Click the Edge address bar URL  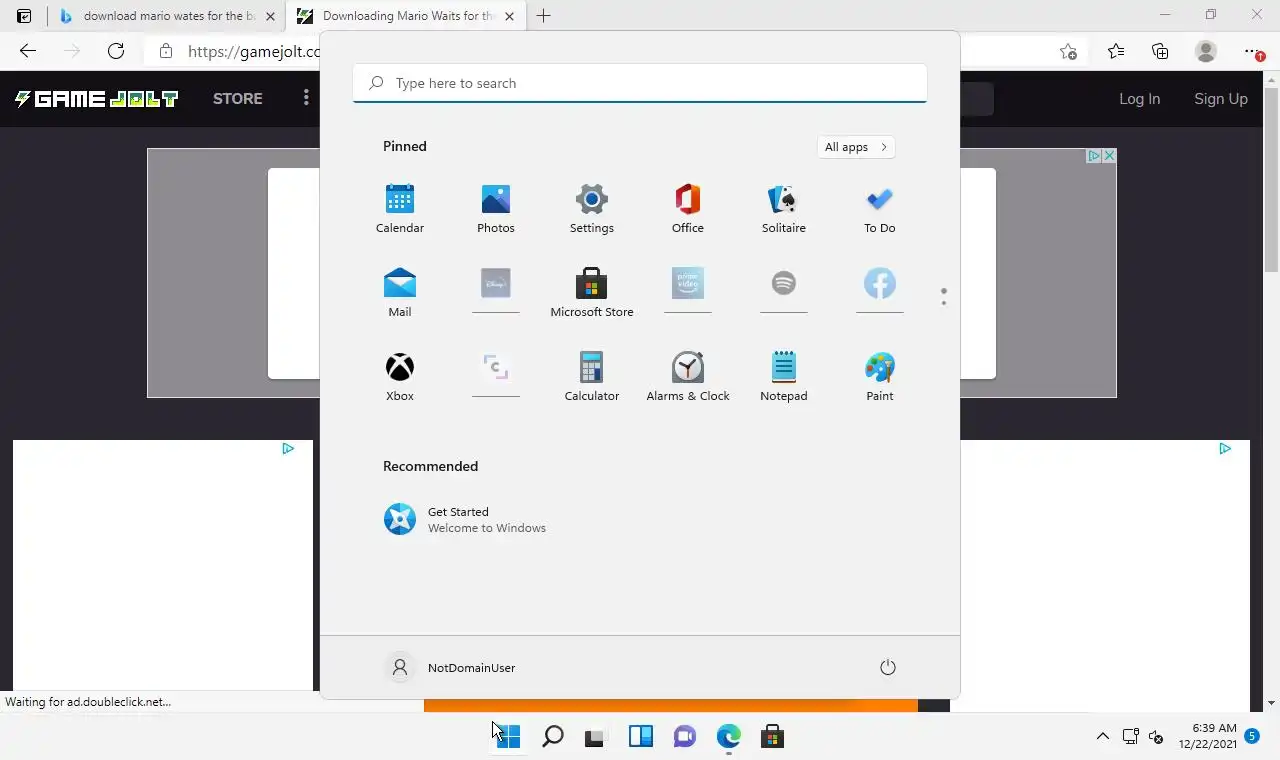click(x=254, y=51)
